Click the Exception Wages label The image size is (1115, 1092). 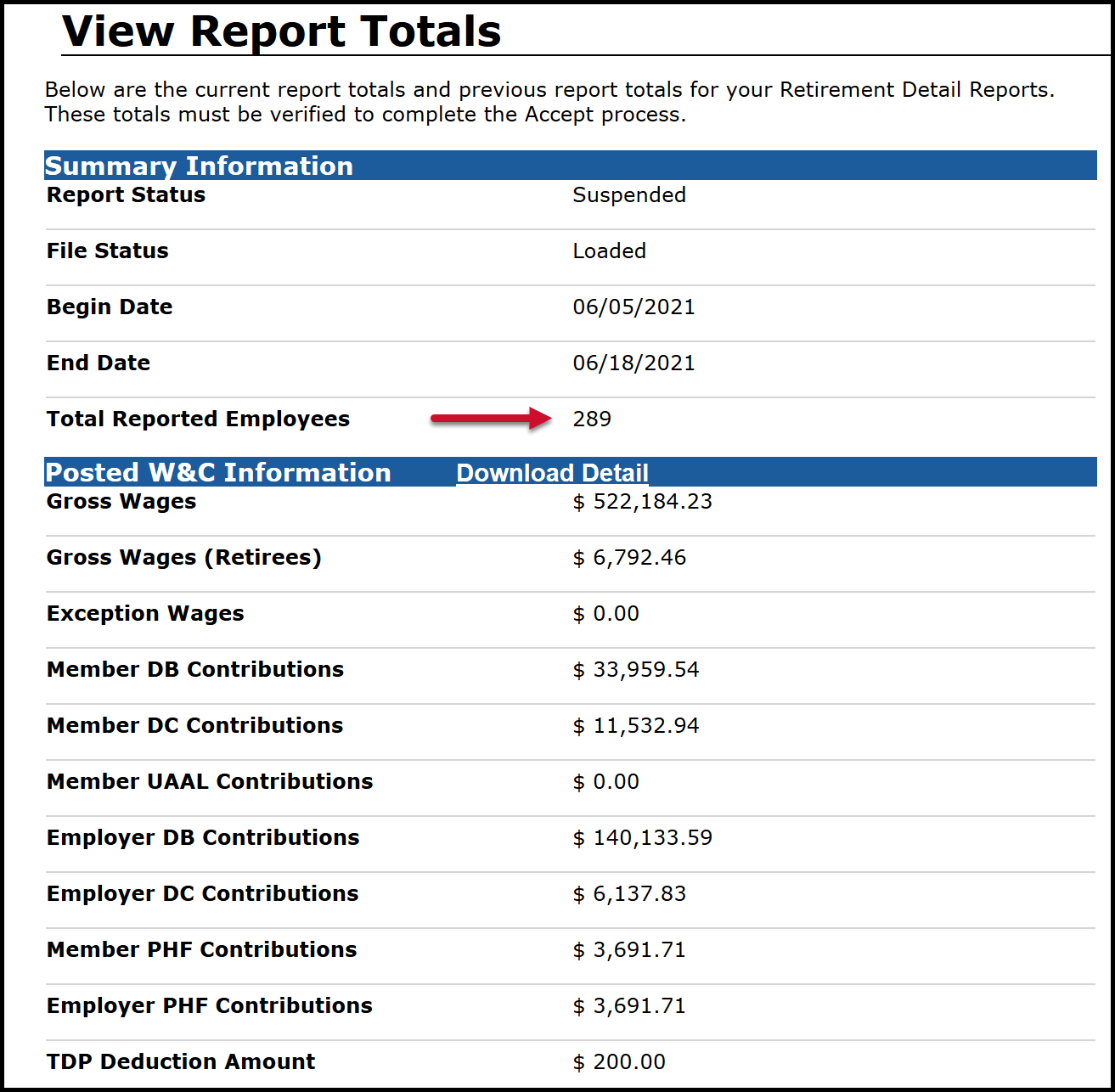click(145, 614)
